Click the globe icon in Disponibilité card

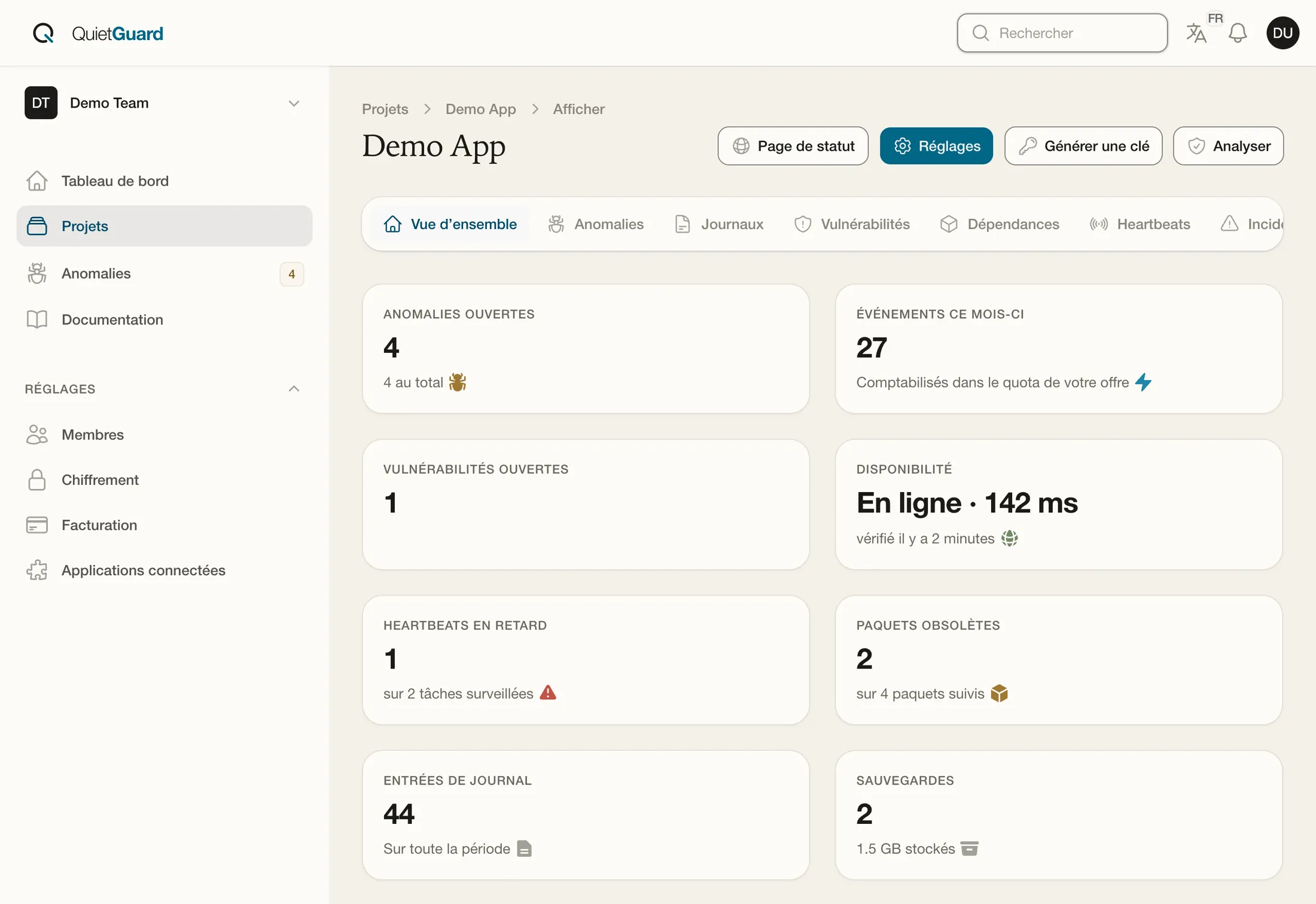pyautogui.click(x=1010, y=538)
